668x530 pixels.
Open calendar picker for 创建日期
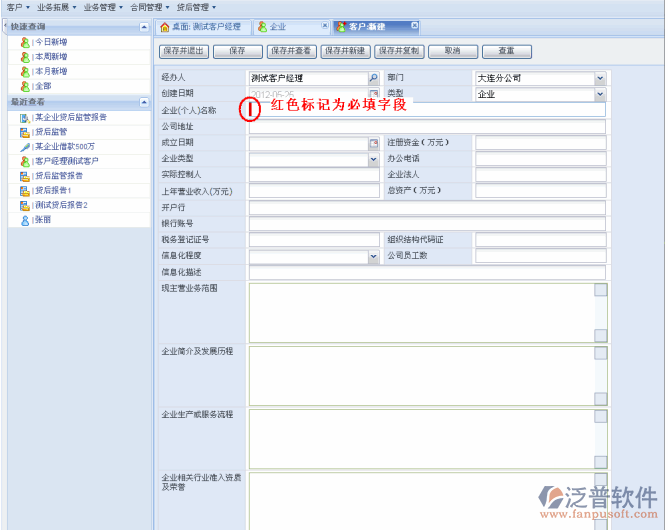click(x=374, y=94)
